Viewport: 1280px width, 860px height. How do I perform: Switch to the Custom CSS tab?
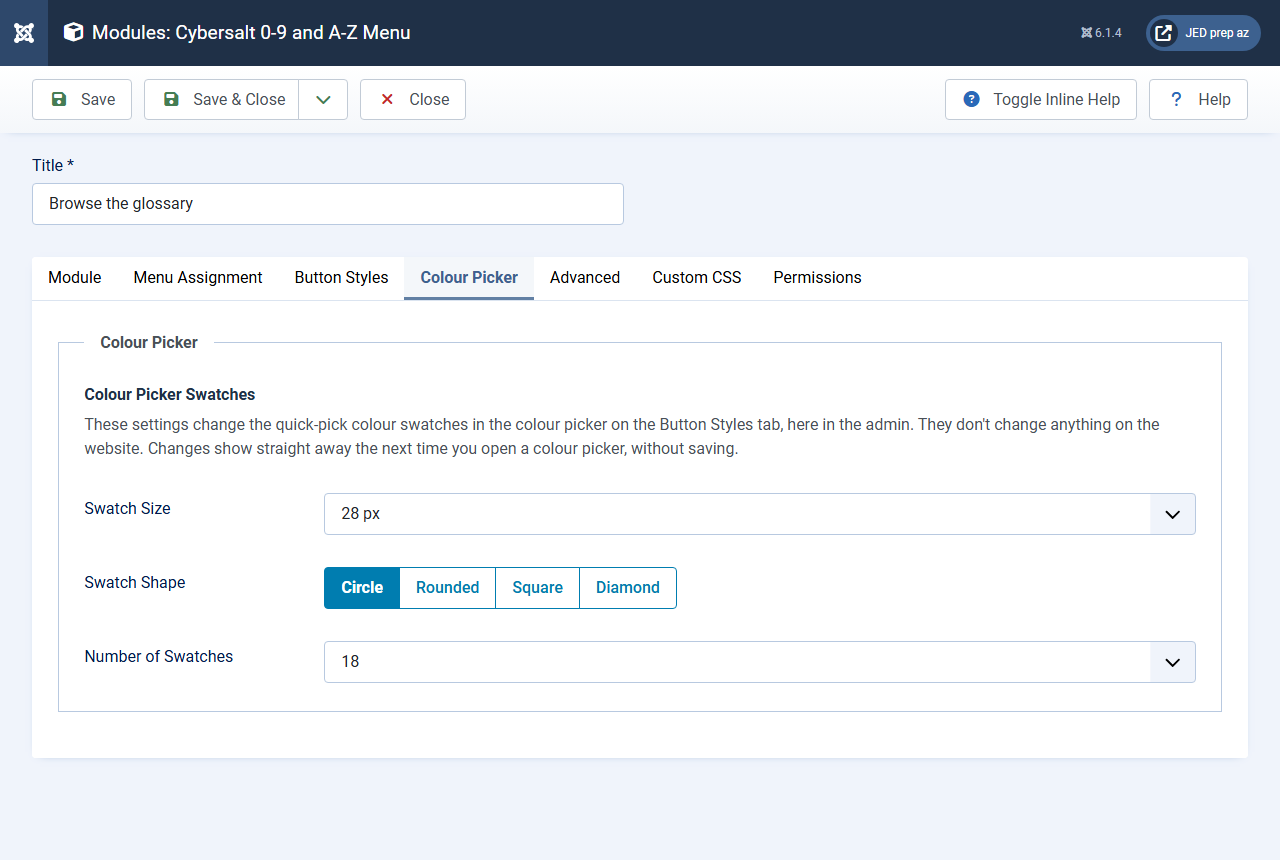point(697,278)
